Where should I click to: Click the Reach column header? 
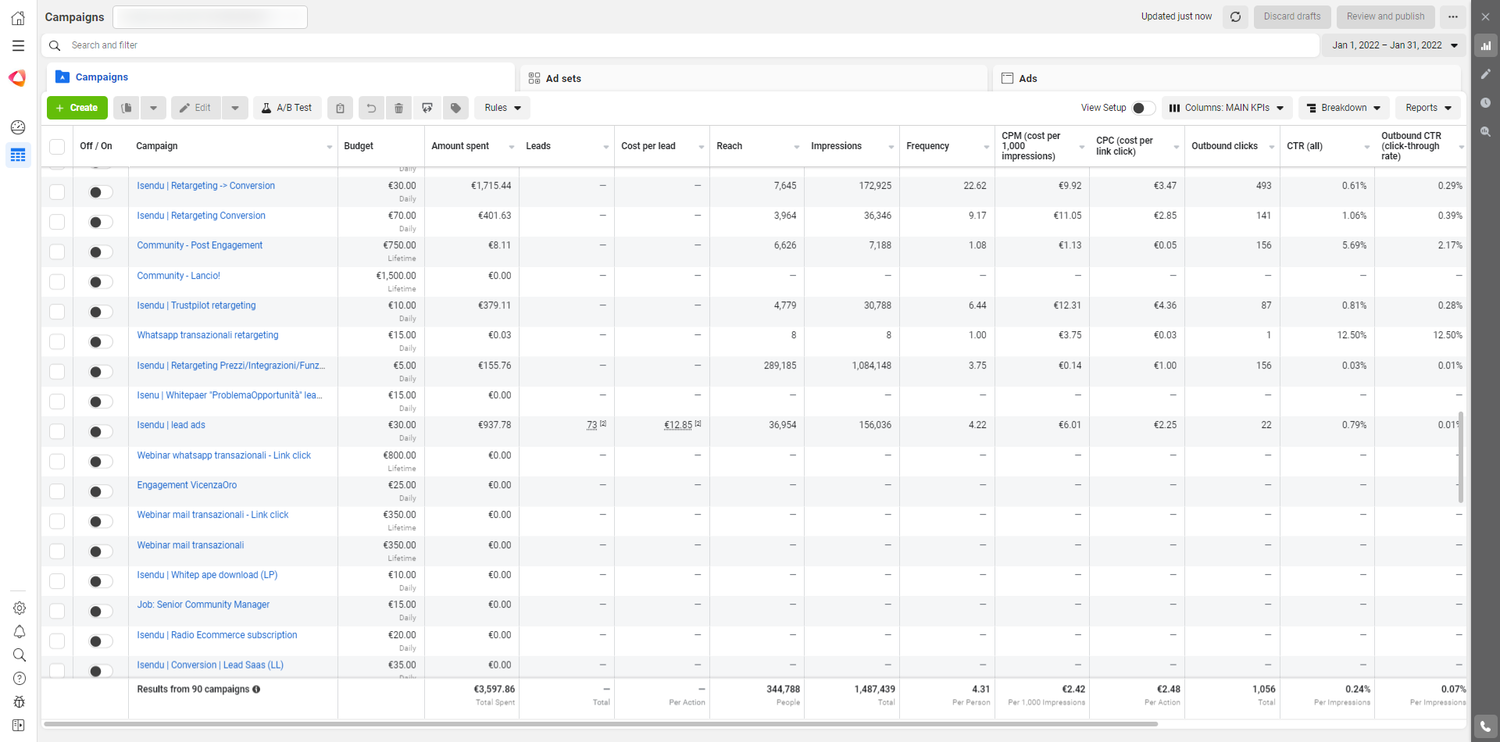pyautogui.click(x=757, y=146)
